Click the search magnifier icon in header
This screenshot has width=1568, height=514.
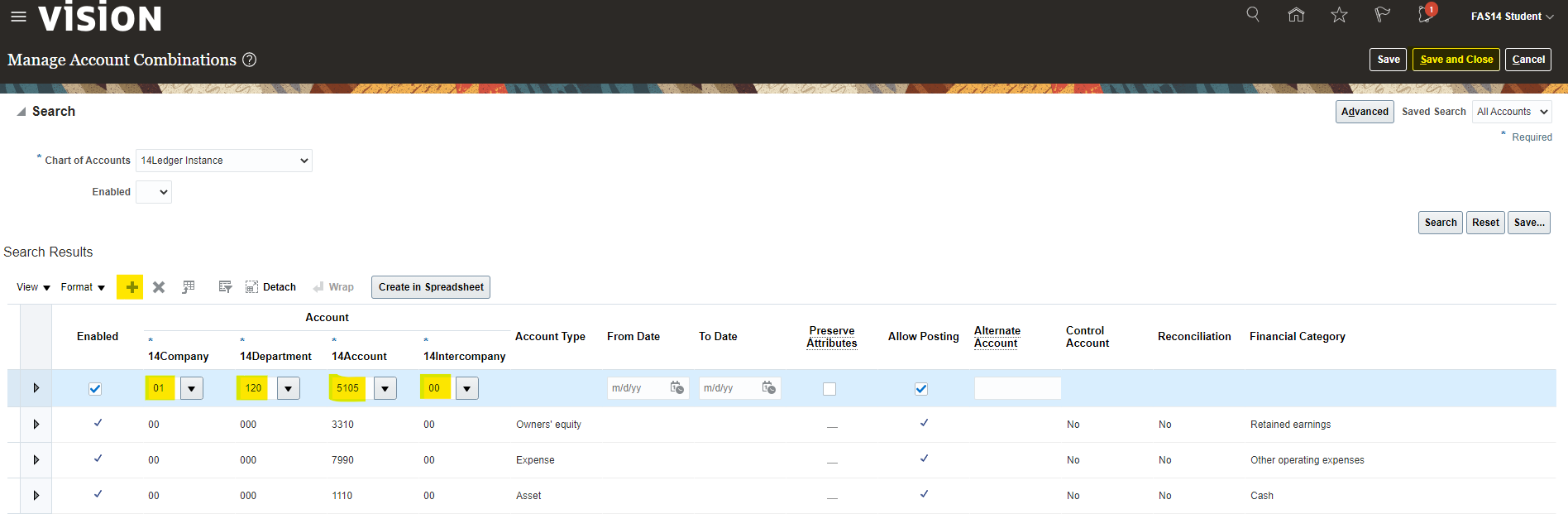1253,15
